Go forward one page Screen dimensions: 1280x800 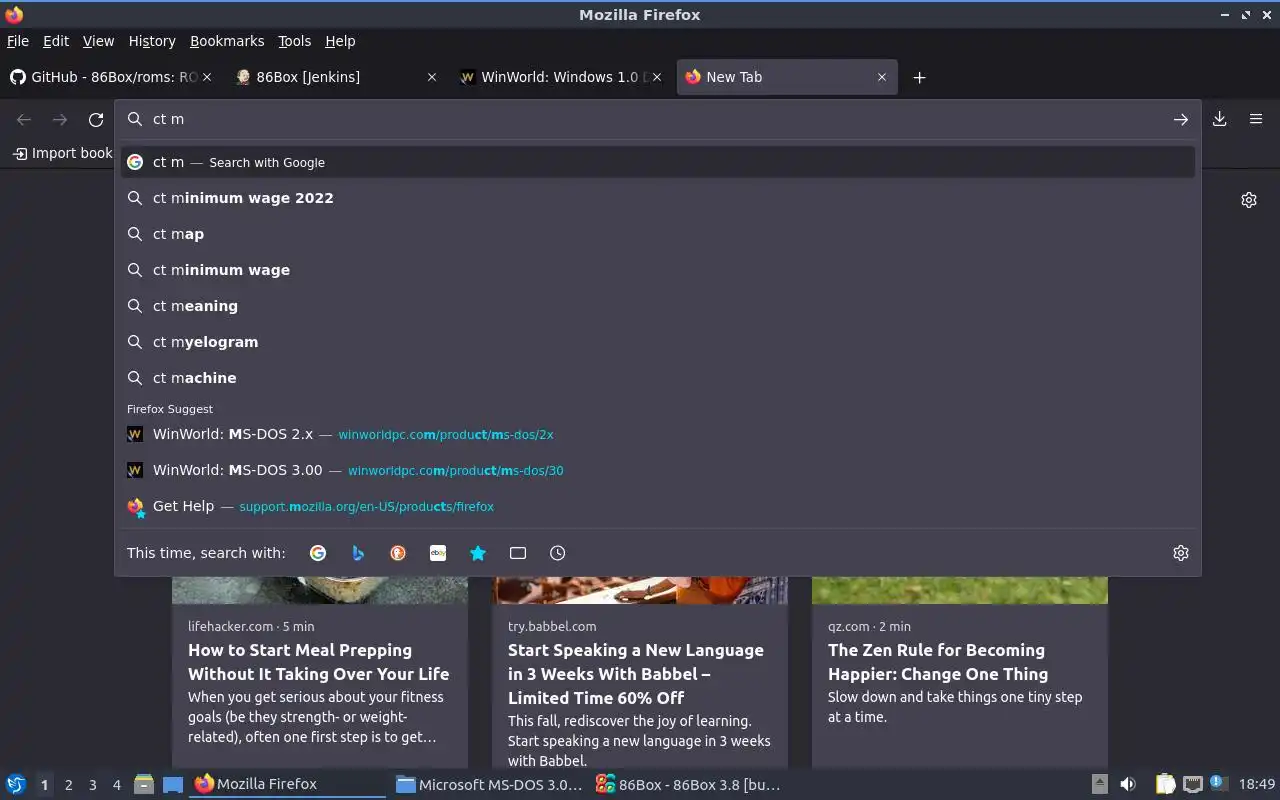[60, 119]
